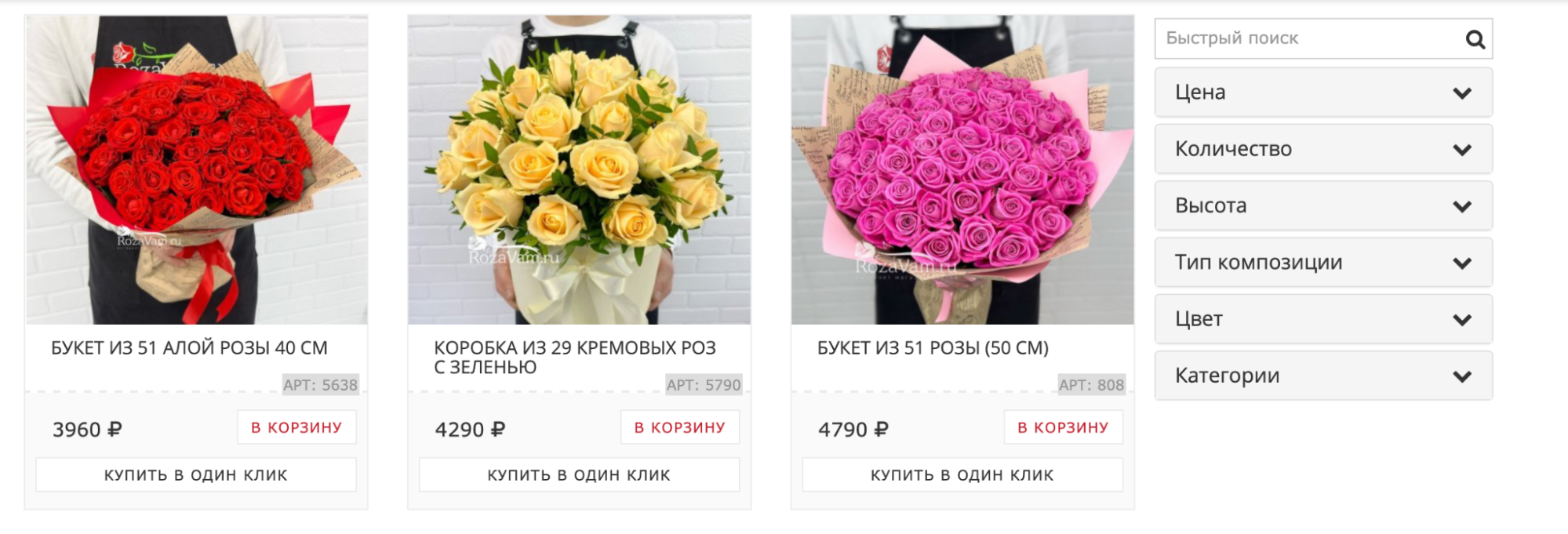Viewport: 1568px width, 534px height.
Task: Add the pink 51 roses bouquet to cart
Action: [1063, 427]
